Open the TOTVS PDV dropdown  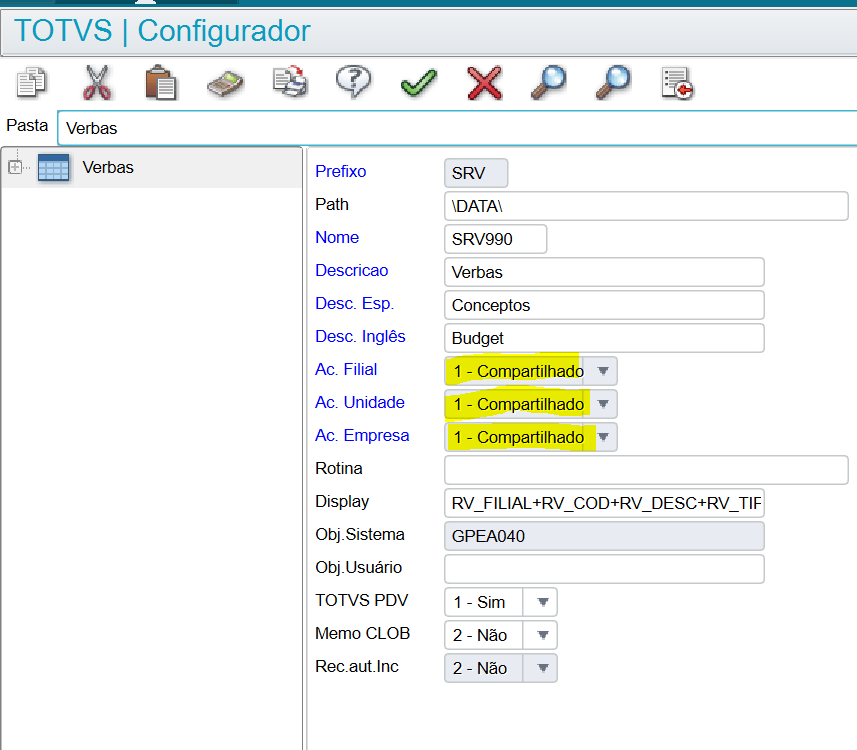542,602
